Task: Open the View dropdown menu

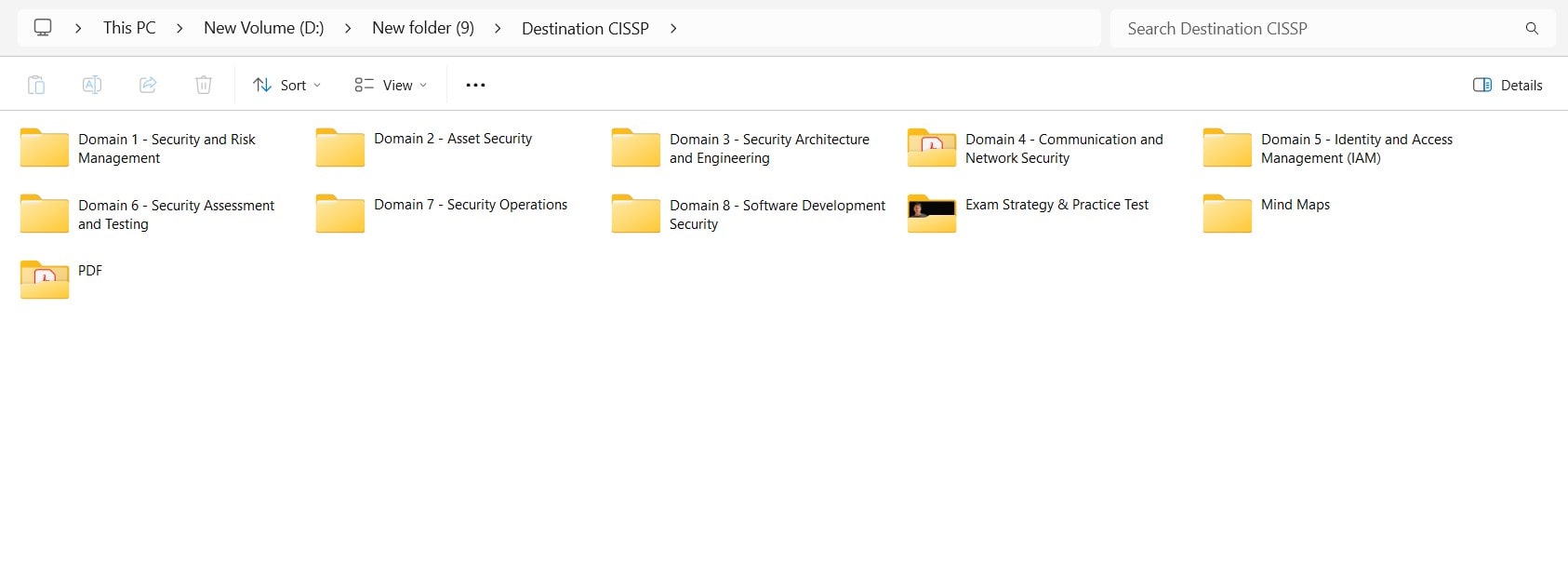Action: click(391, 85)
